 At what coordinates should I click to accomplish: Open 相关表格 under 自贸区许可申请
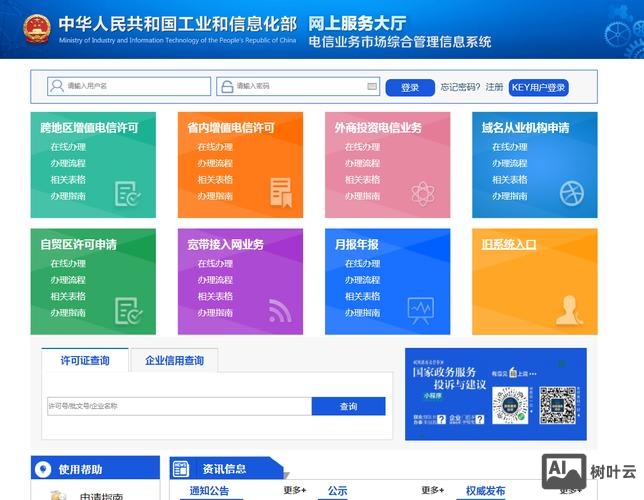pos(68,296)
